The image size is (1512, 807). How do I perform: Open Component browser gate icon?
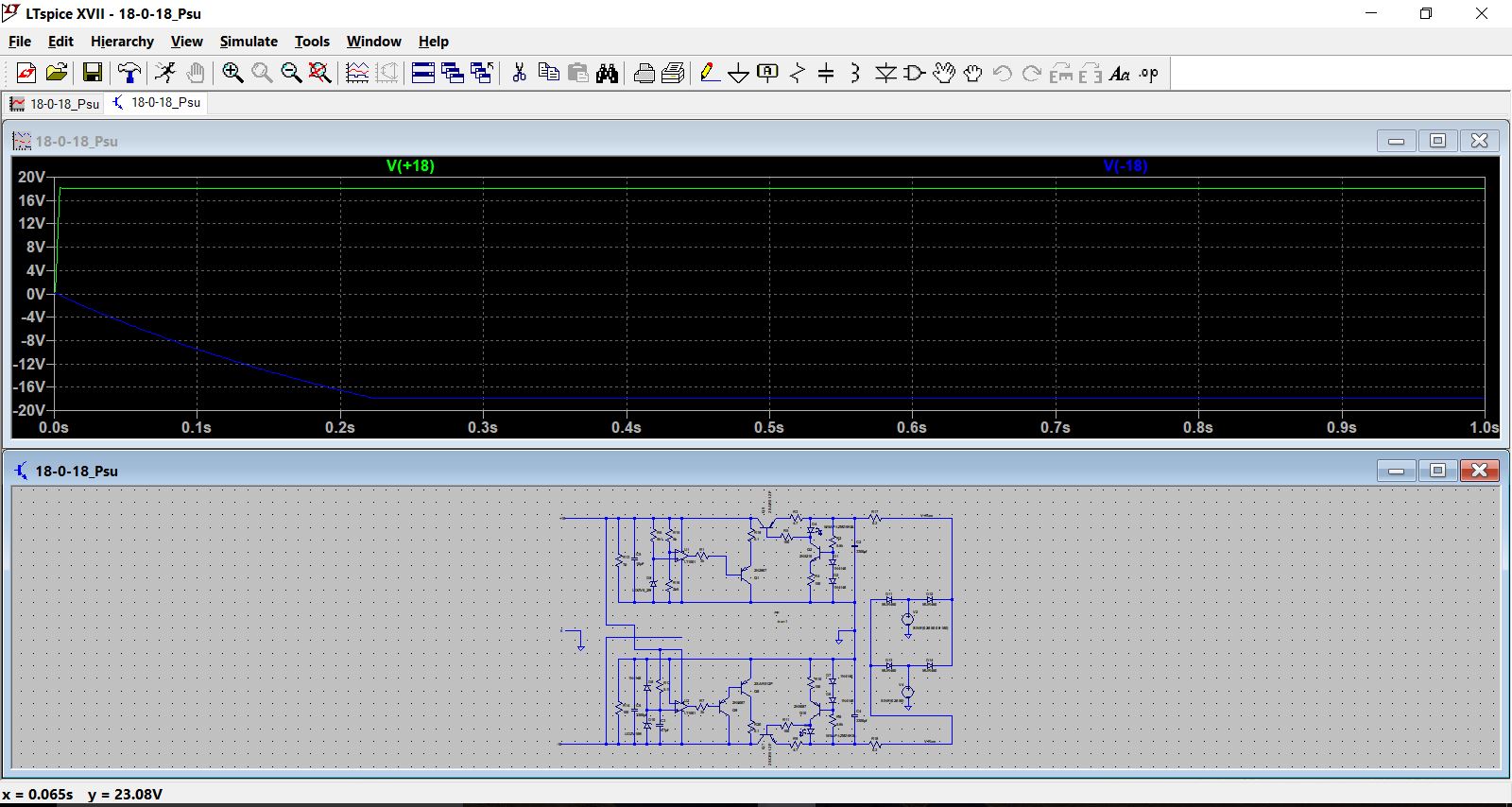pos(915,73)
